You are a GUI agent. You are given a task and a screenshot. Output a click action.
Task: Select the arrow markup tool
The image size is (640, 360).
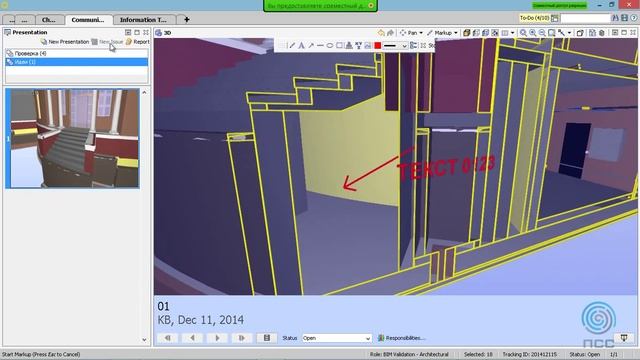pyautogui.click(x=311, y=46)
